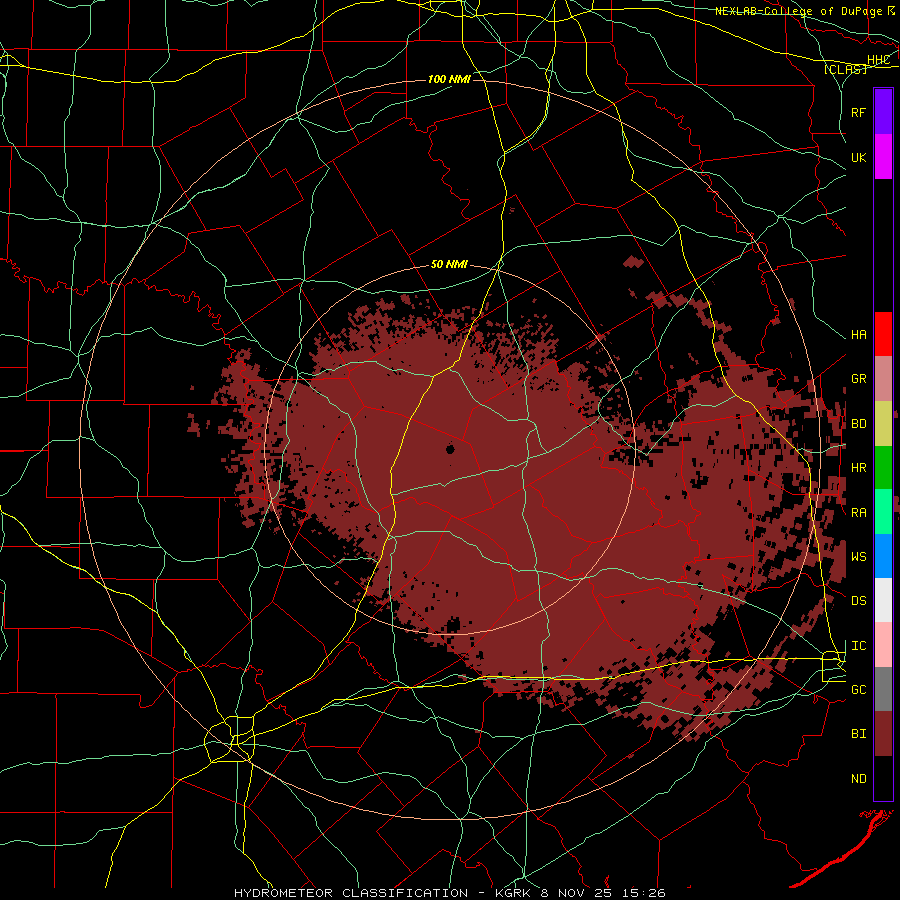Click the WS blue legend swatch

point(883,556)
